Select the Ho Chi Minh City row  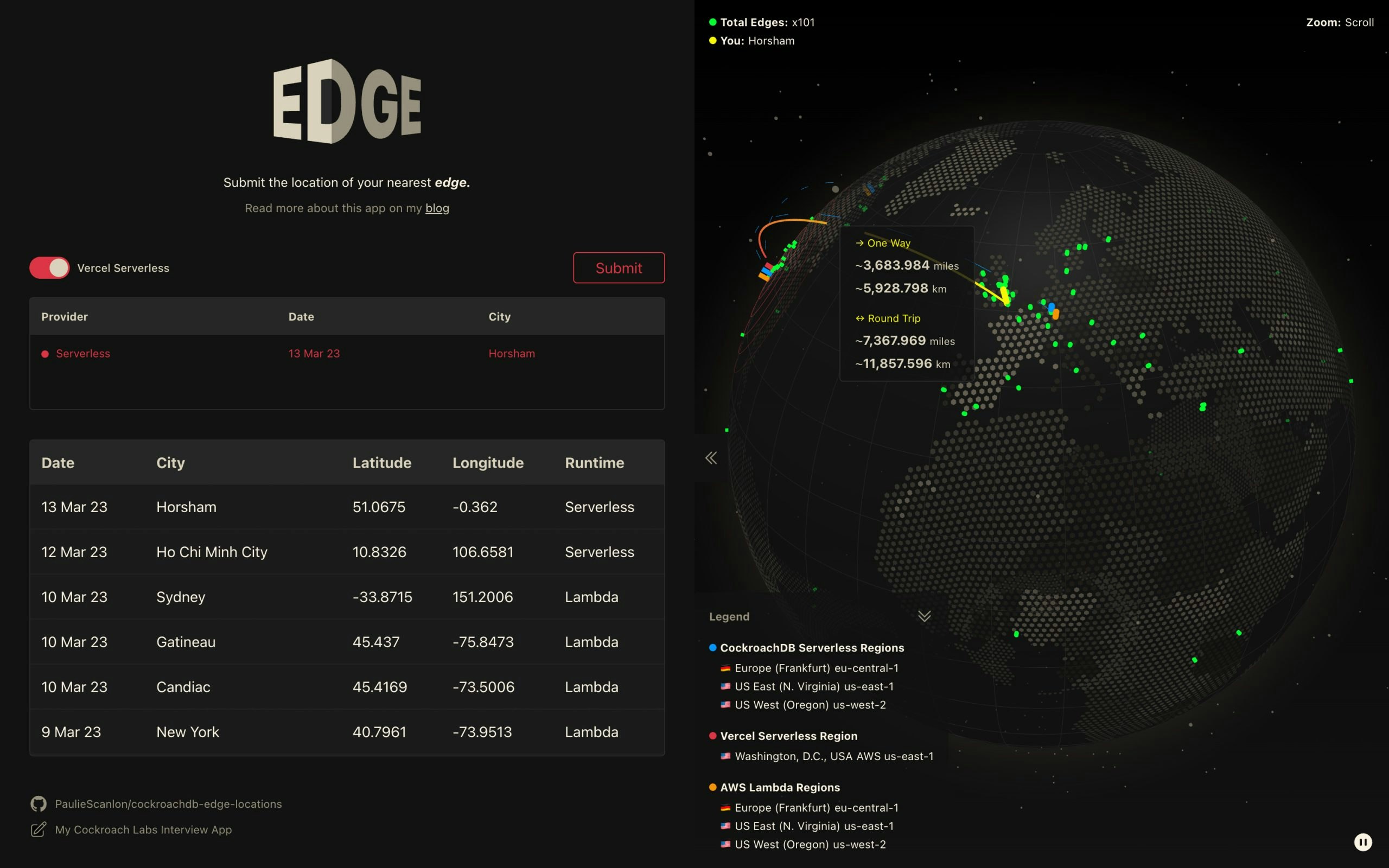click(347, 552)
